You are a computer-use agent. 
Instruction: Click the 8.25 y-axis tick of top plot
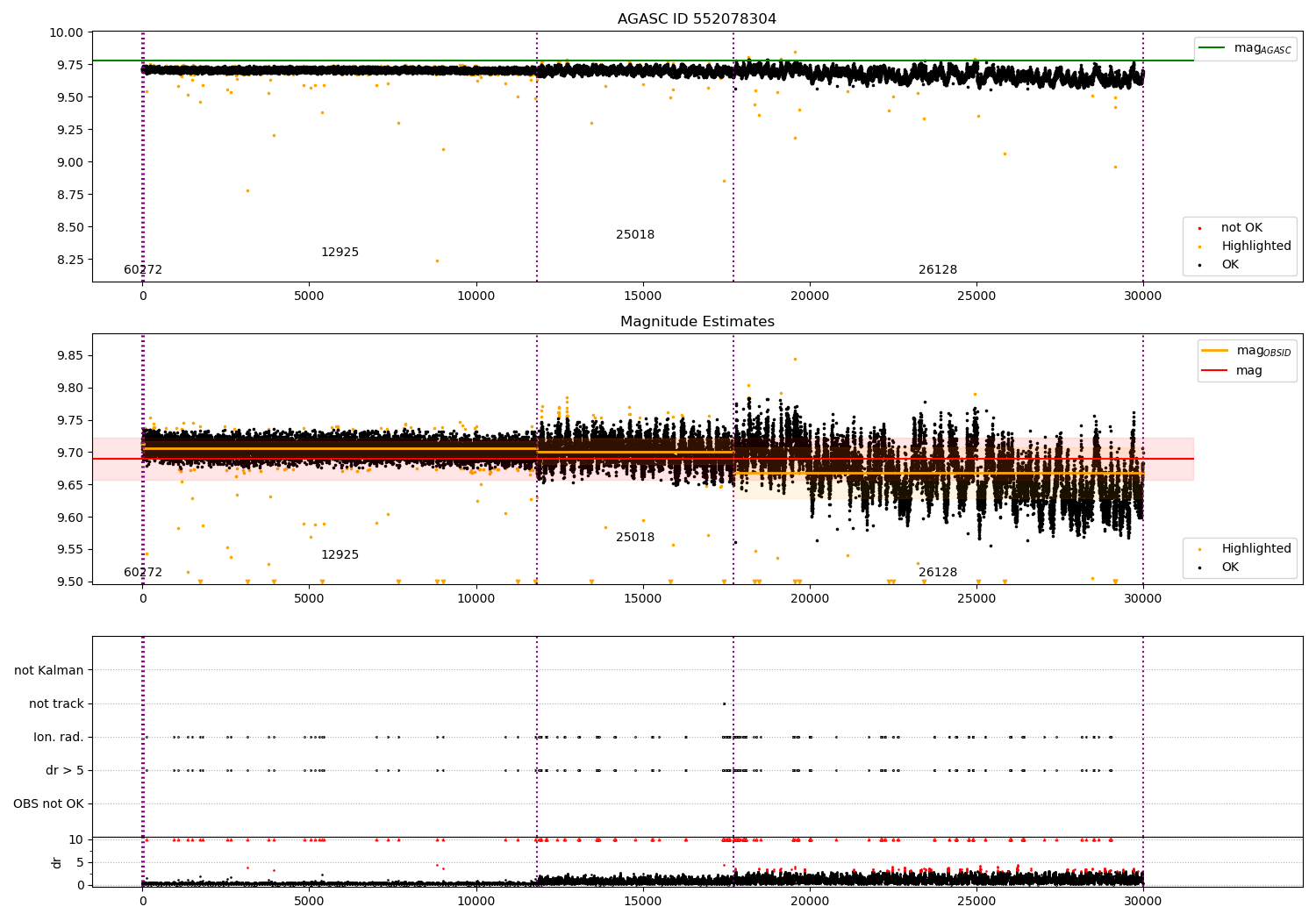point(69,260)
